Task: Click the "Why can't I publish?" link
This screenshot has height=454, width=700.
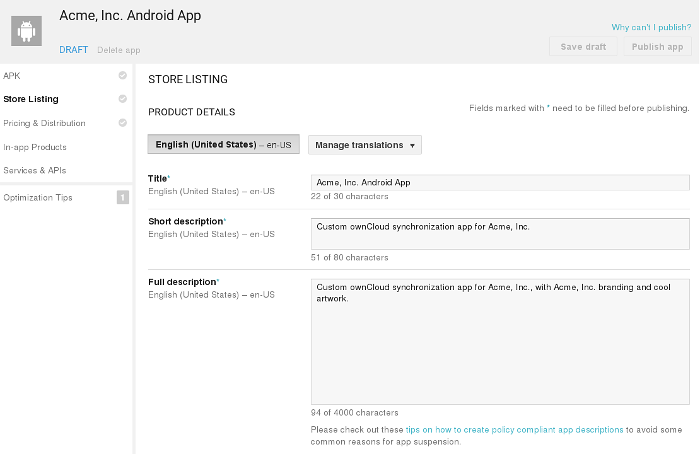Action: (x=650, y=27)
